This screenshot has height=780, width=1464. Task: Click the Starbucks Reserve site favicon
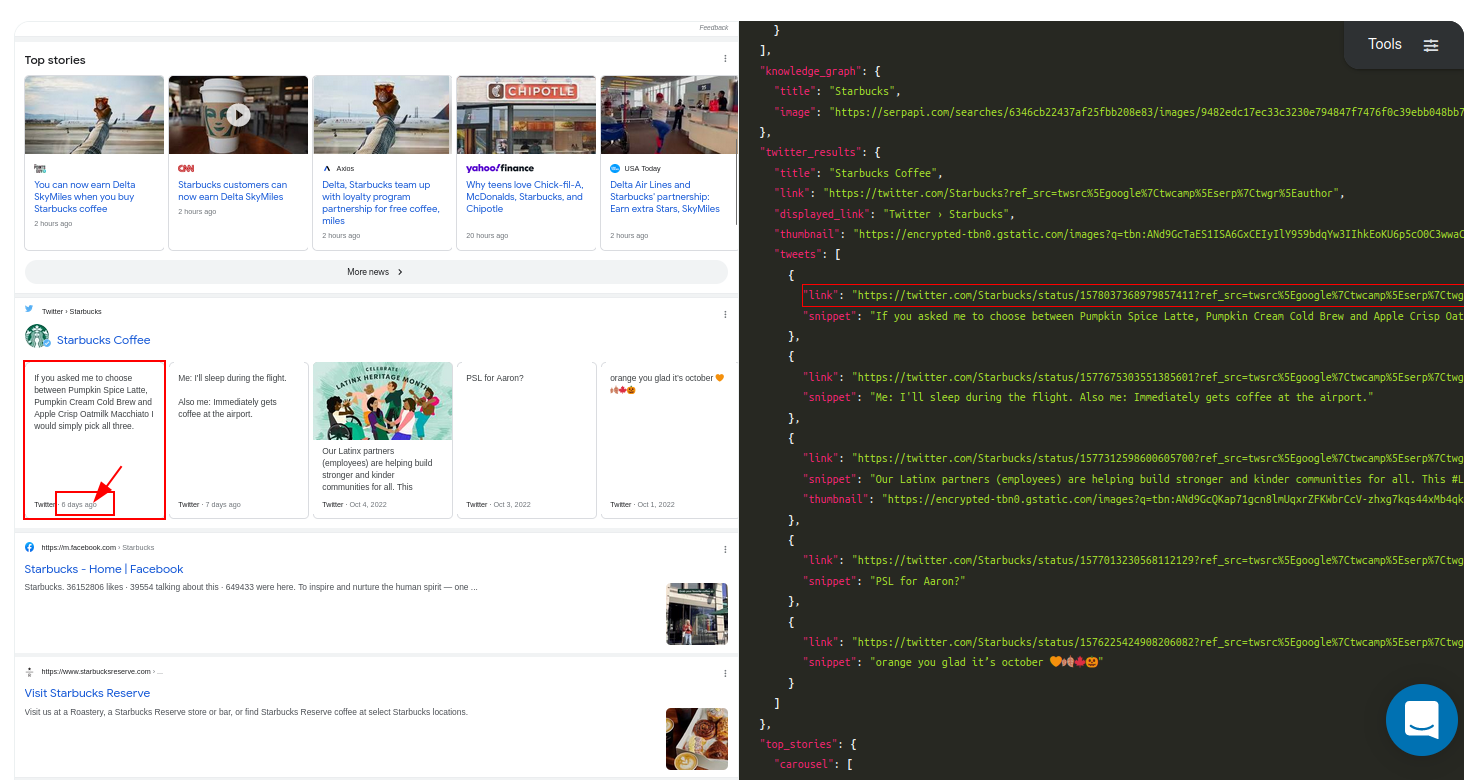click(x=31, y=671)
